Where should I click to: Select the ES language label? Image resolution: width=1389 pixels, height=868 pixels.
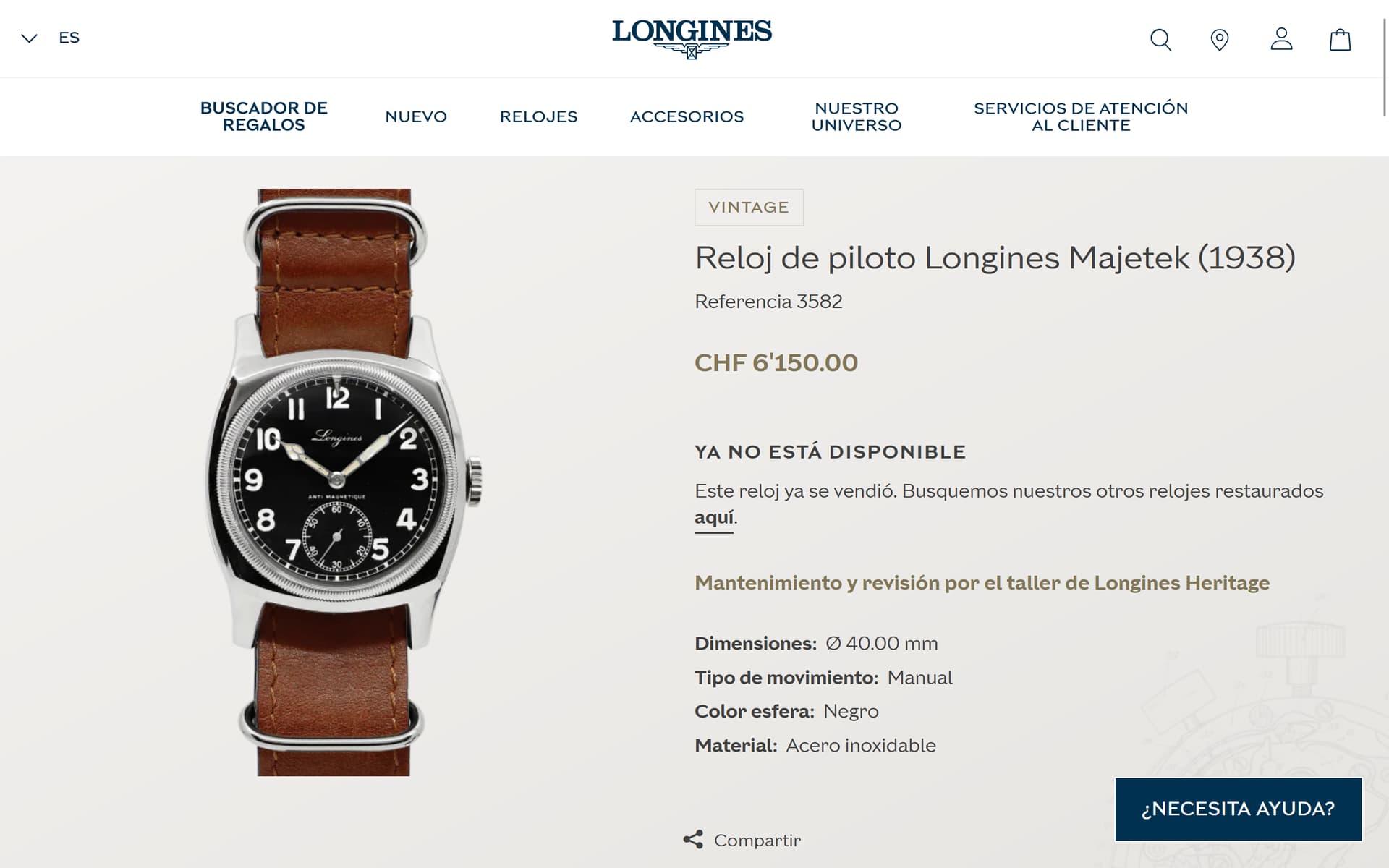pos(69,38)
